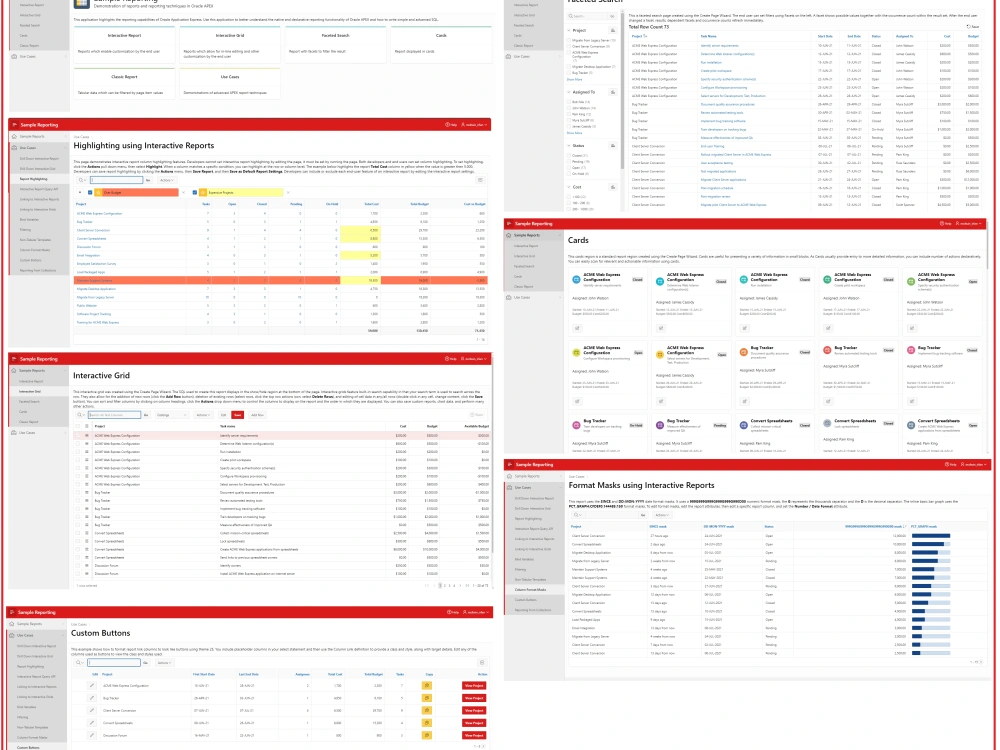1000x750 pixels.
Task: Collapse the Project facet section
Action: click(570, 31)
